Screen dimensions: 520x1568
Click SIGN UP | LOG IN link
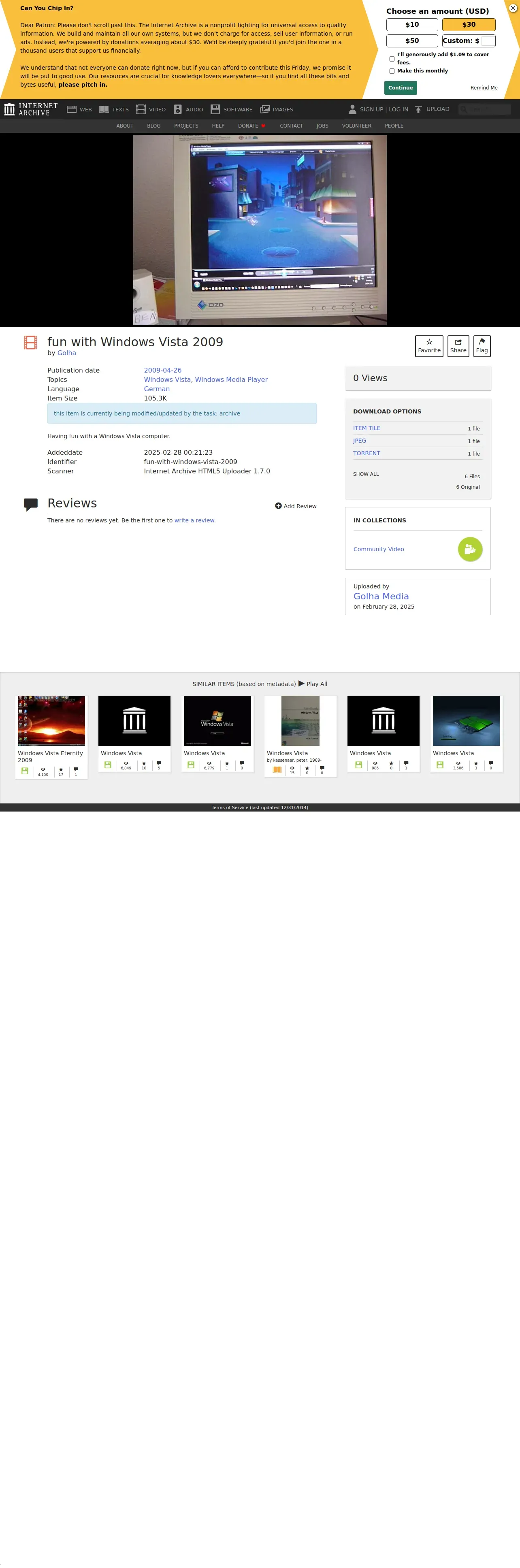coord(384,110)
